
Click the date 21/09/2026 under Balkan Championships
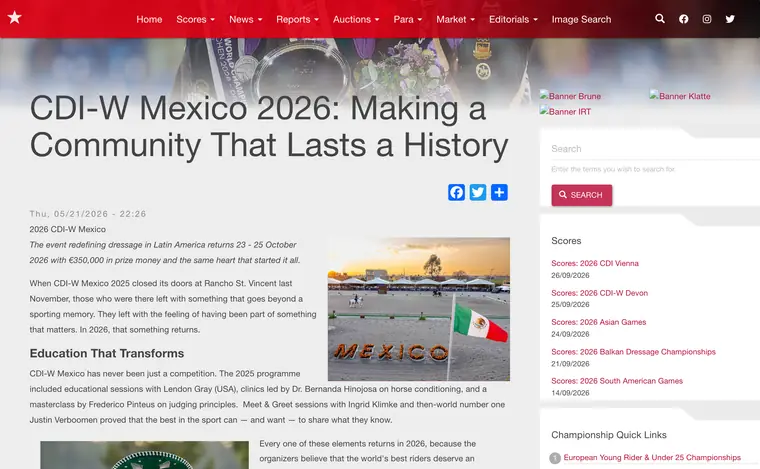[570, 363]
